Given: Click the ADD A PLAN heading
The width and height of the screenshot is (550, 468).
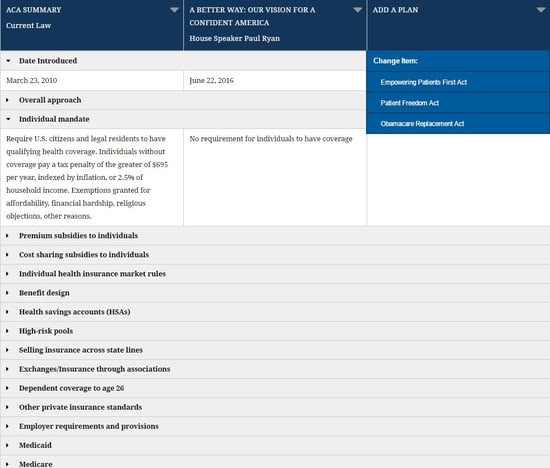Looking at the screenshot, I should 395,10.
